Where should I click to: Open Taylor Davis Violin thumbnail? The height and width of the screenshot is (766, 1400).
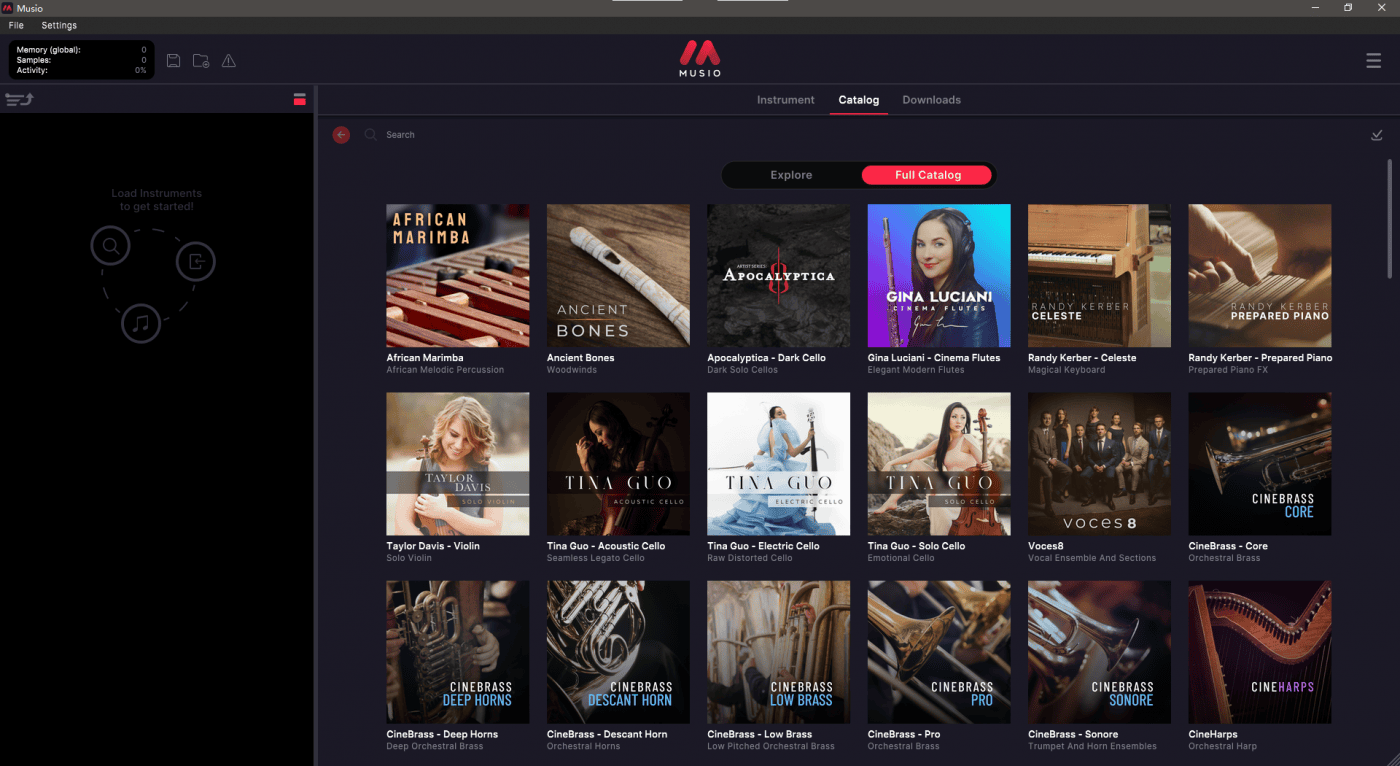pyautogui.click(x=458, y=464)
